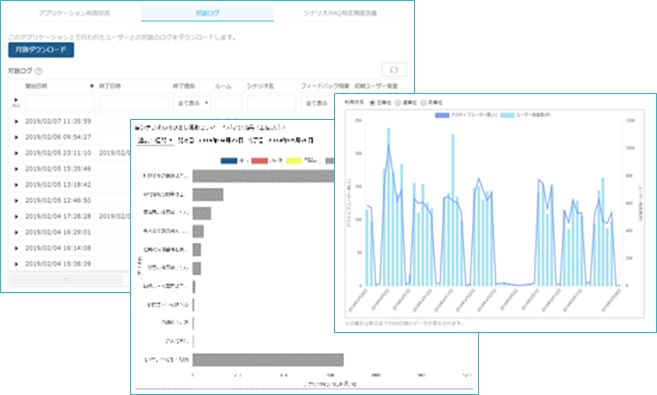Expand the 2019/02/05 15:35:46 log row
This screenshot has width=657, height=395.
coord(16,169)
